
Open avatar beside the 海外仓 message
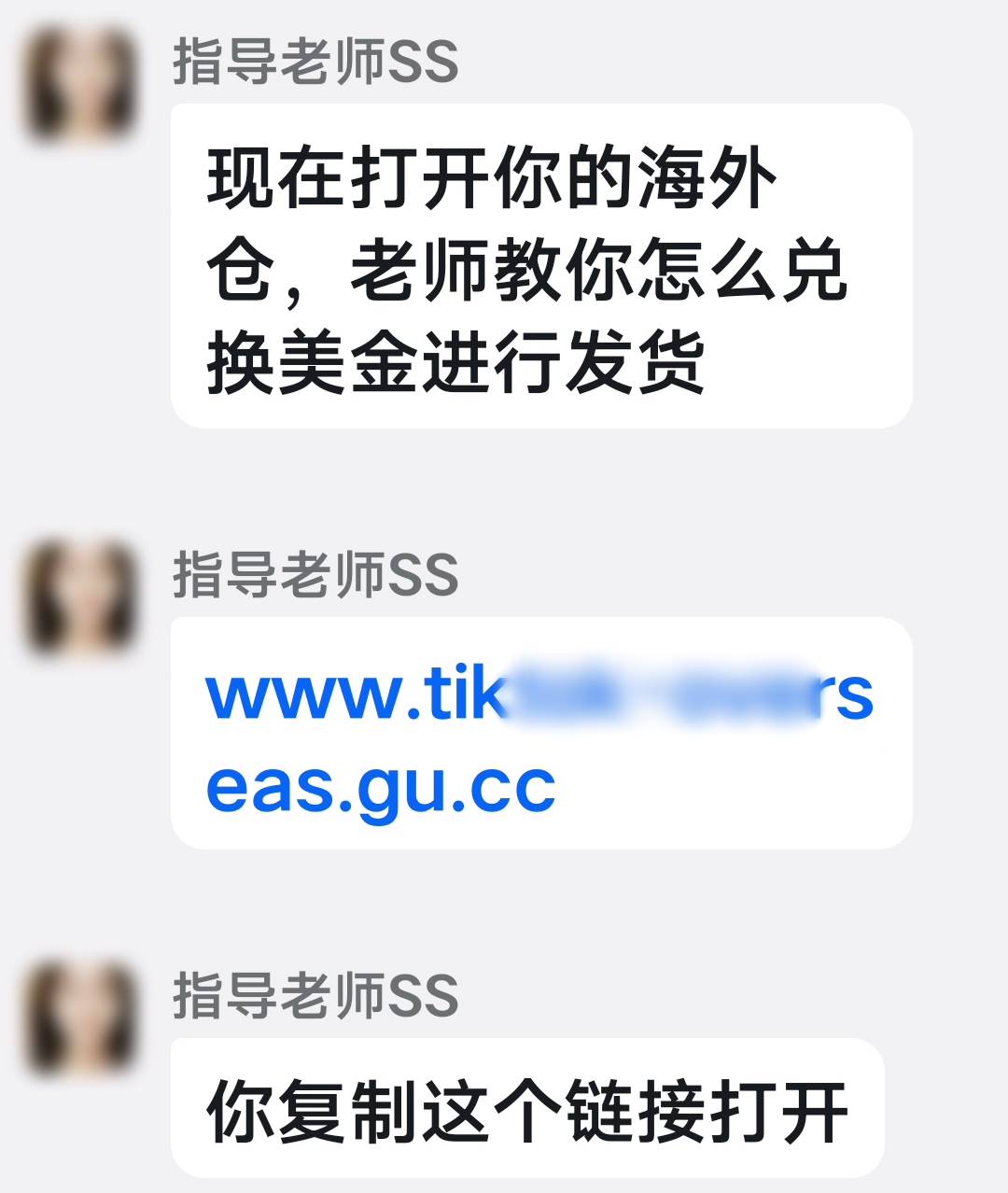click(x=79, y=84)
